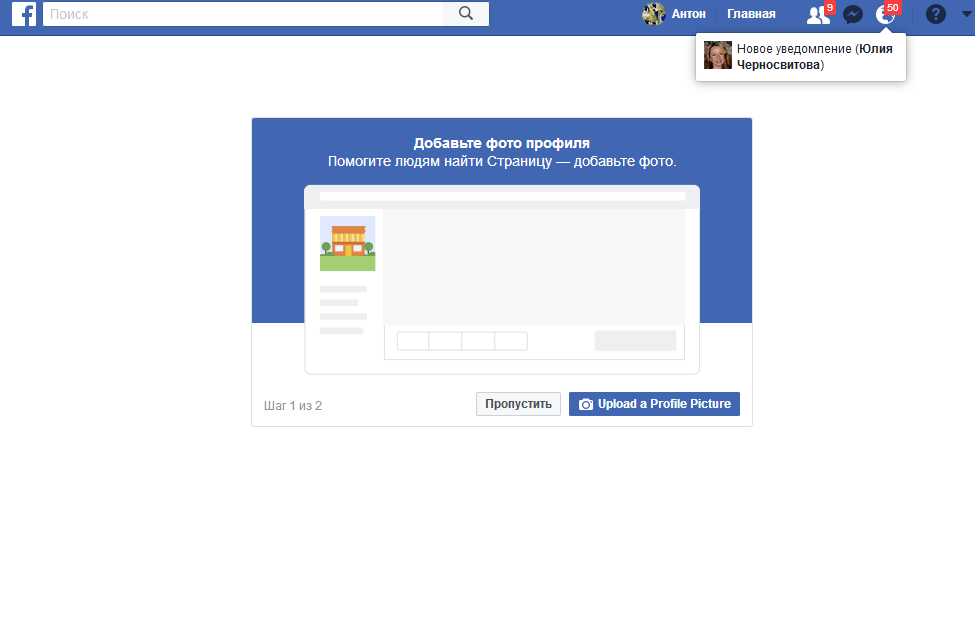Image resolution: width=975 pixels, height=639 pixels.
Task: Expand the account dropdown arrow
Action: (964, 14)
